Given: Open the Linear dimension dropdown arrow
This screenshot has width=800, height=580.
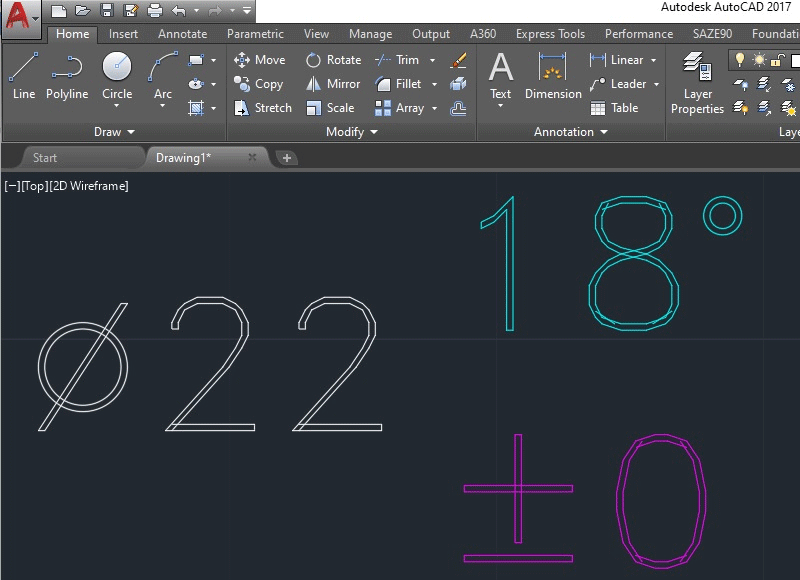Looking at the screenshot, I should click(x=654, y=60).
